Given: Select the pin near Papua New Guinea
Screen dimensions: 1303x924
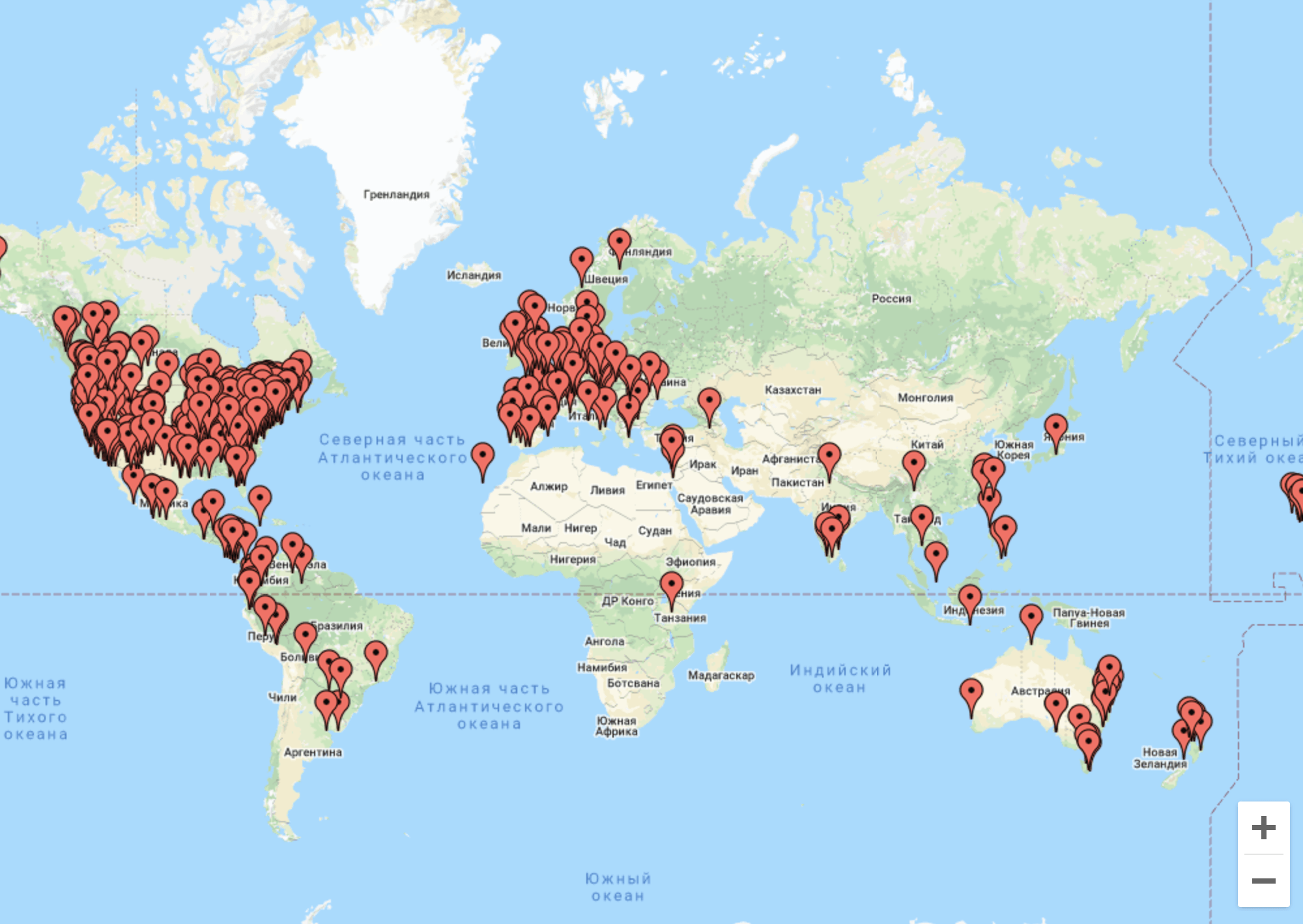Looking at the screenshot, I should pyautogui.click(x=1031, y=623).
